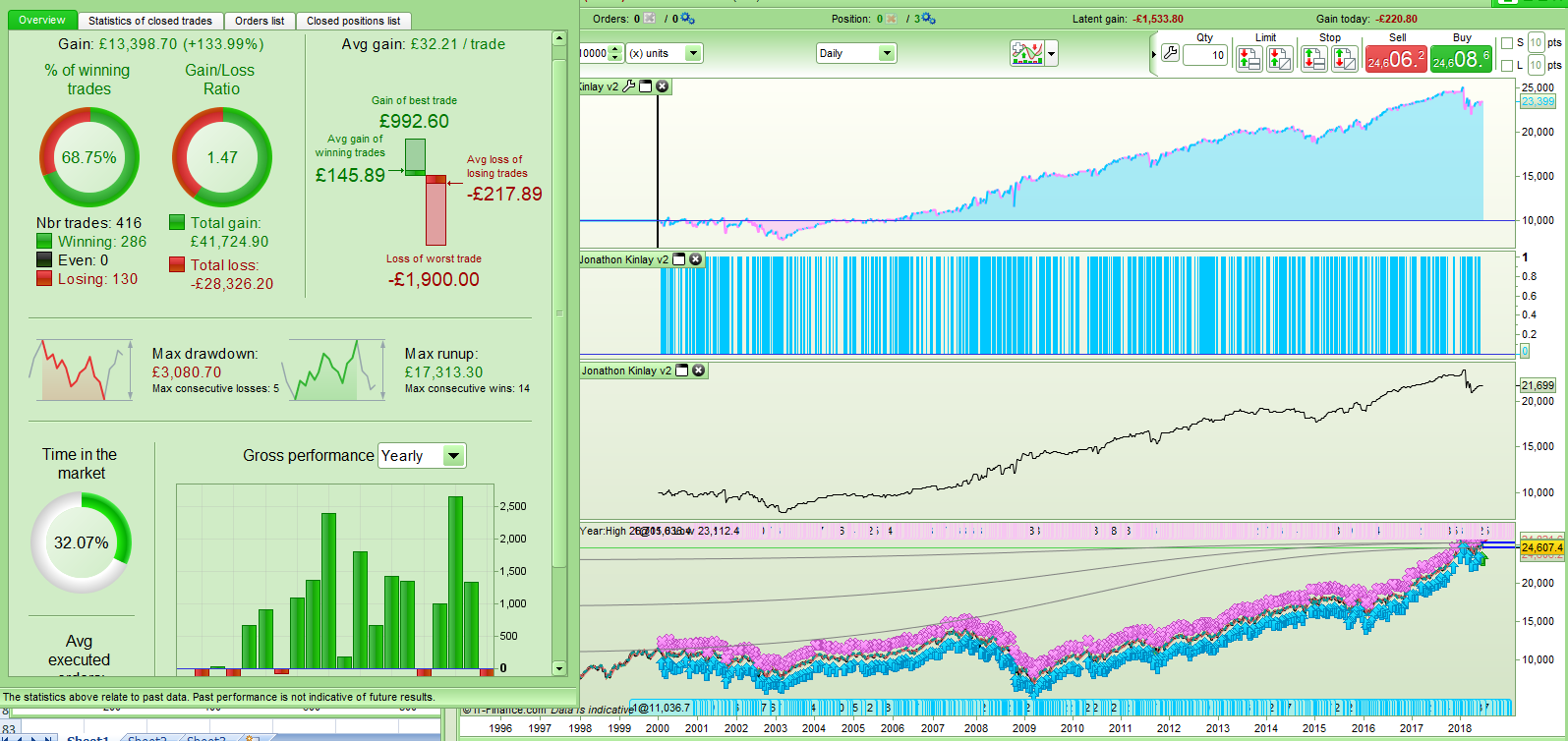
Task: Click the Avg gain £32.21 / trade text
Action: [x=424, y=44]
